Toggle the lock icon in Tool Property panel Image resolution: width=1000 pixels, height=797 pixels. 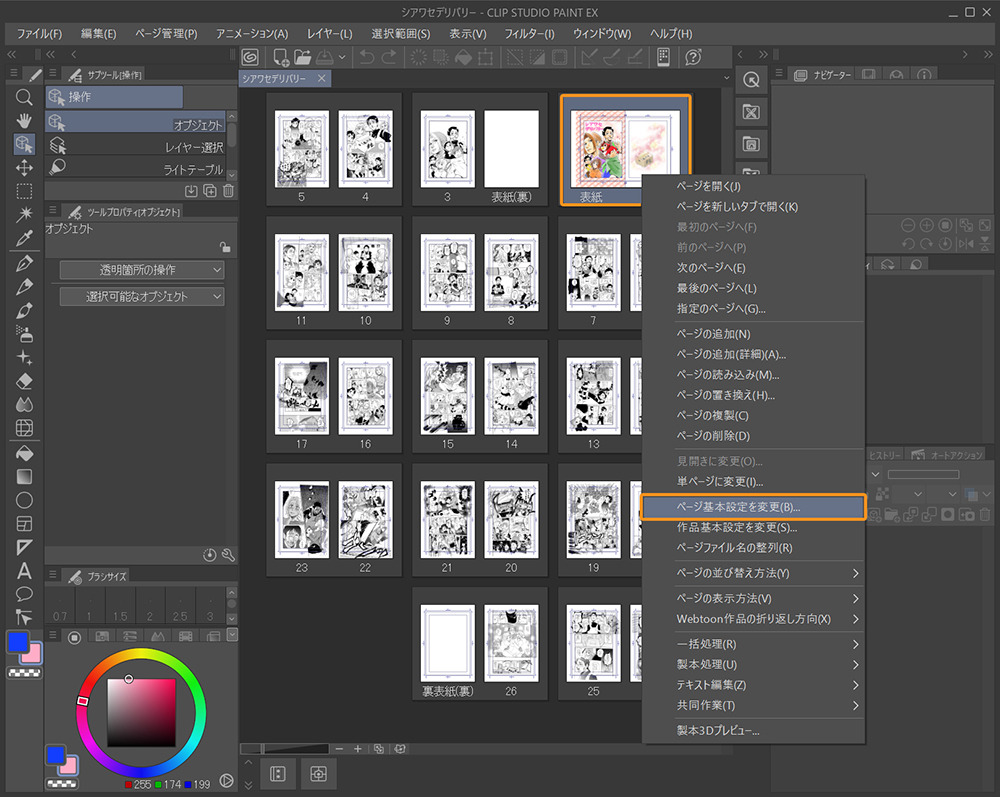[x=226, y=248]
